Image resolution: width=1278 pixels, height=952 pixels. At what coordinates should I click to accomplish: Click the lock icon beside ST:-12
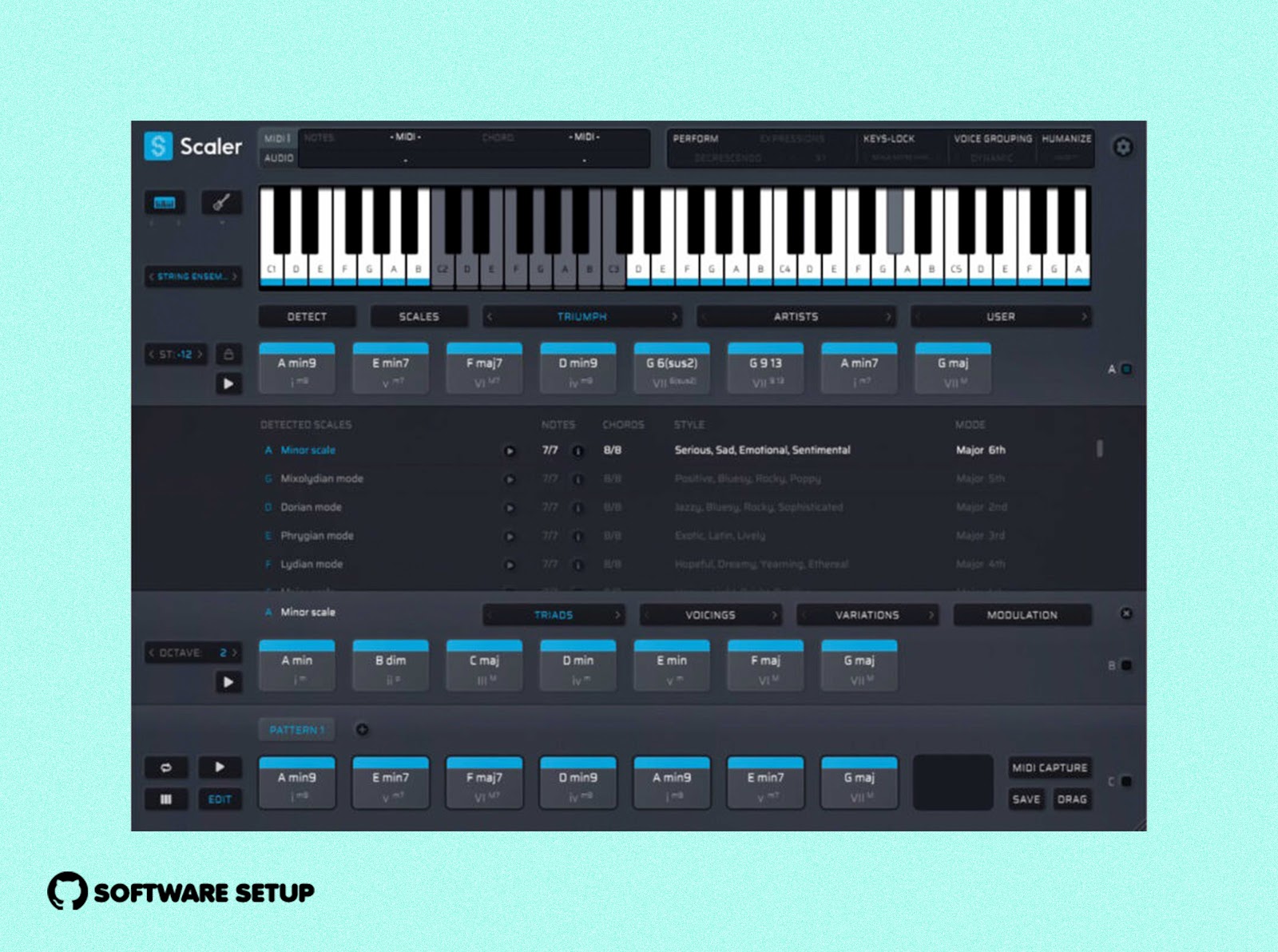pyautogui.click(x=228, y=354)
